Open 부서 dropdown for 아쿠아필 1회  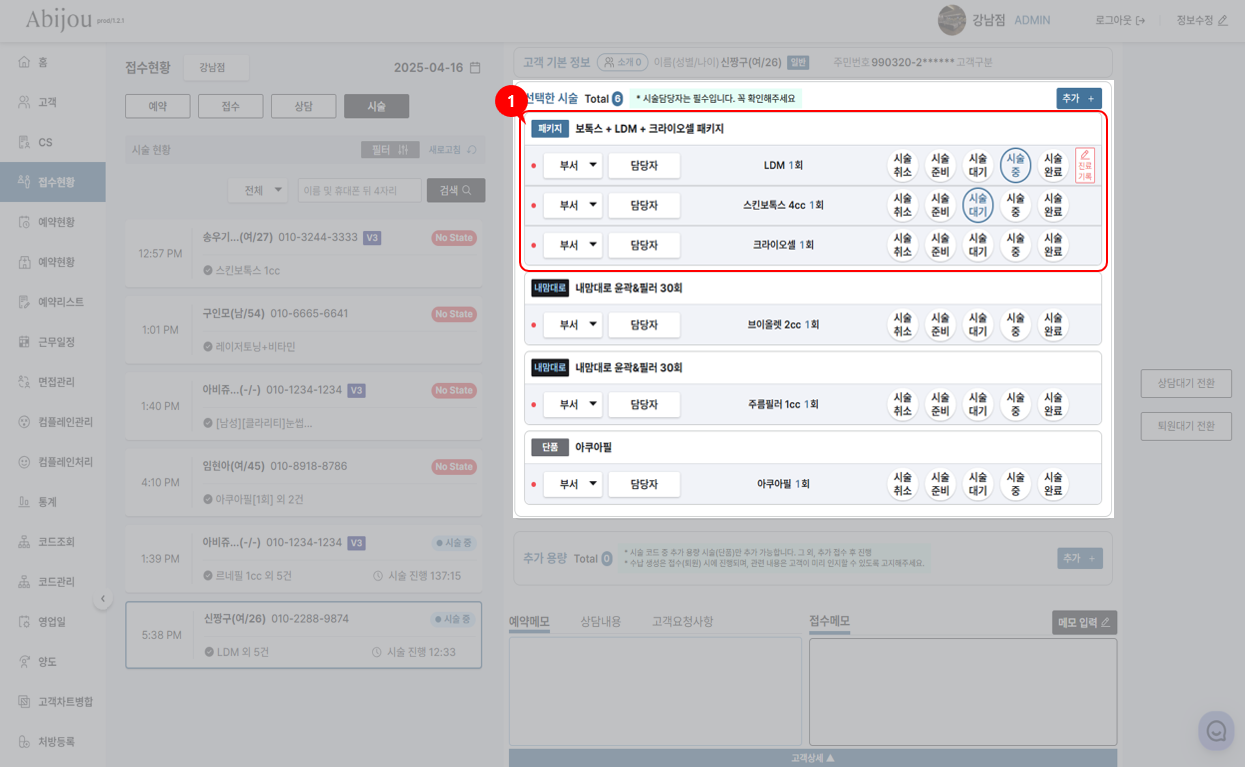pos(573,484)
